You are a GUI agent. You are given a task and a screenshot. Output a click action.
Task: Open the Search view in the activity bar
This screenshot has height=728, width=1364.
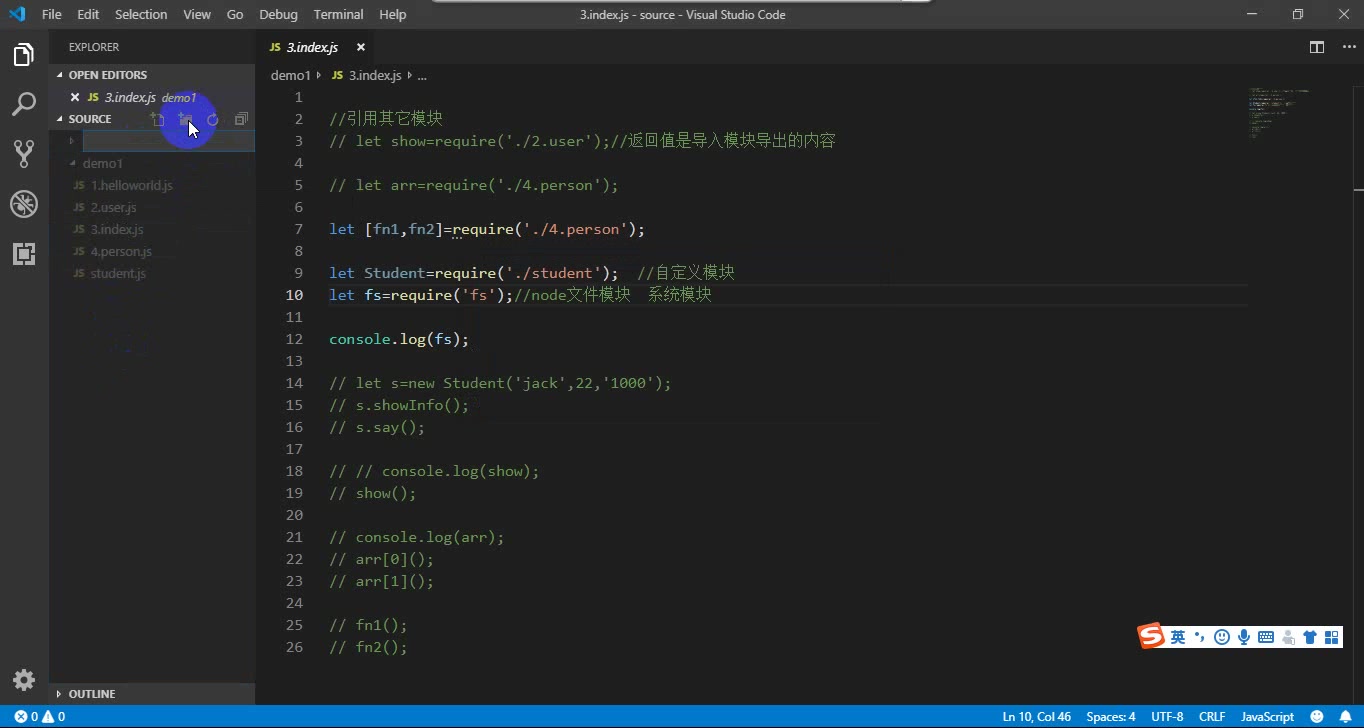click(24, 104)
